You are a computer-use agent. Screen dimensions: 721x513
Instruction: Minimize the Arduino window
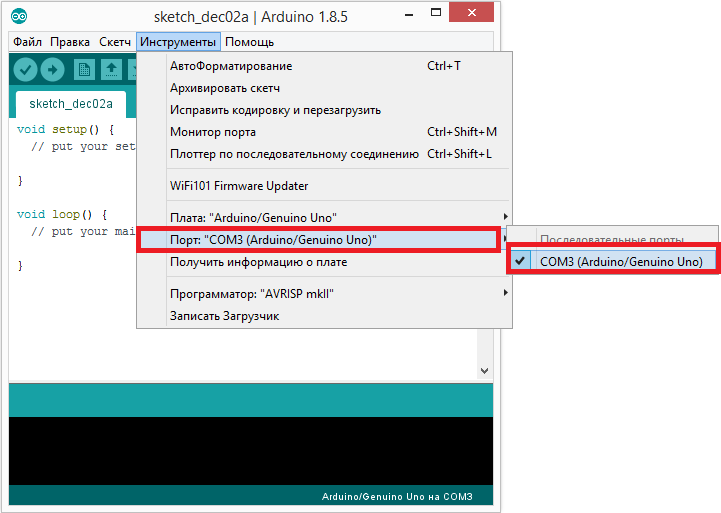point(408,15)
